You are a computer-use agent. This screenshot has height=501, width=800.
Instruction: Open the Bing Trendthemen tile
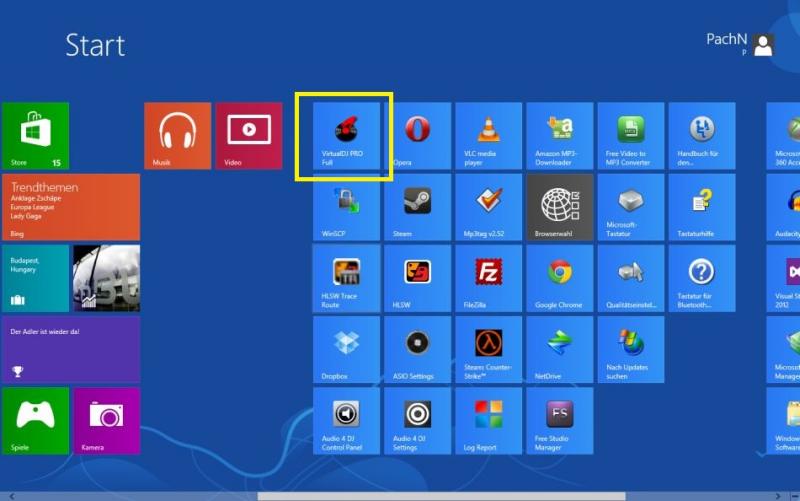(71, 207)
